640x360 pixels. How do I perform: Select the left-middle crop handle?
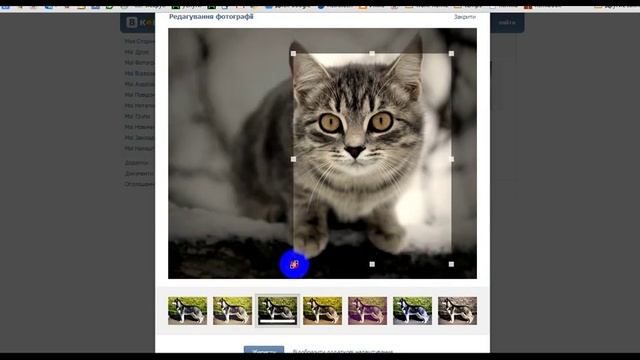point(293,159)
